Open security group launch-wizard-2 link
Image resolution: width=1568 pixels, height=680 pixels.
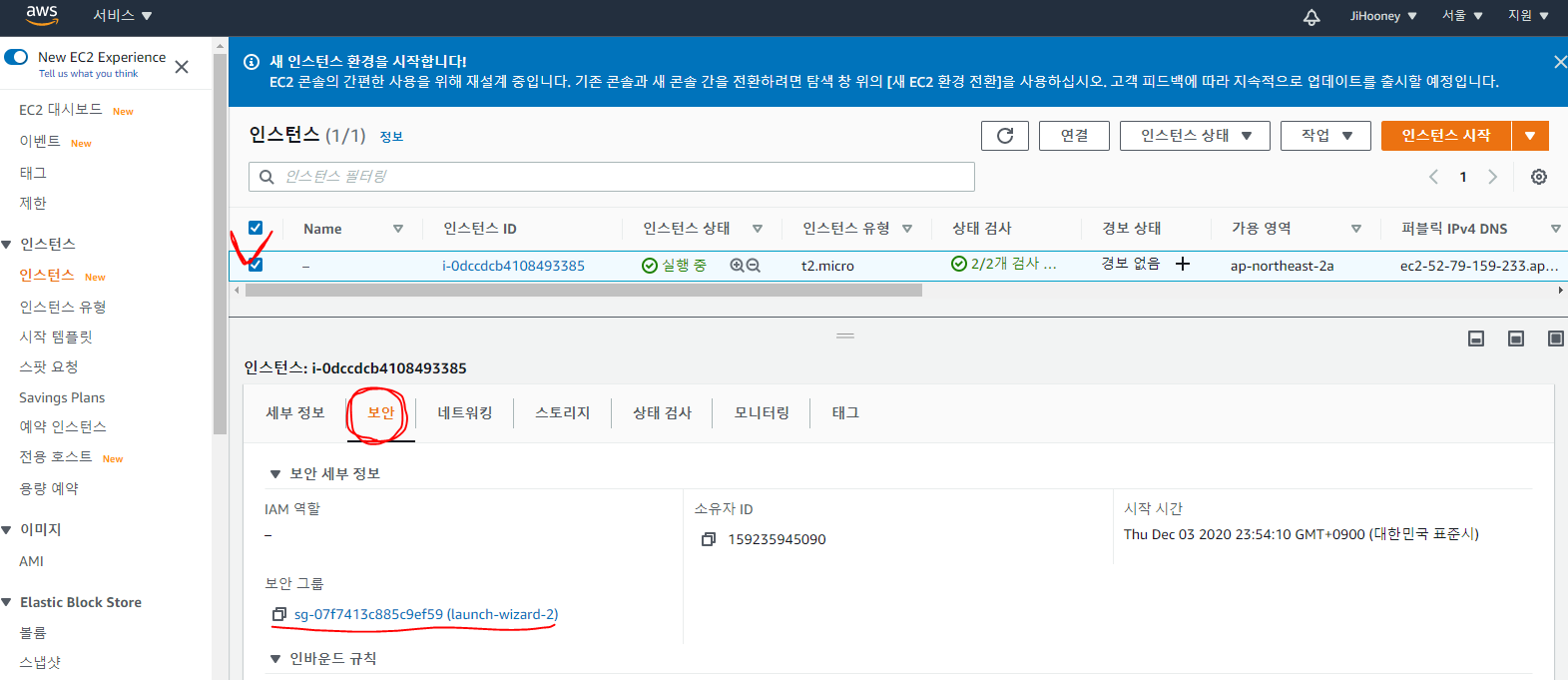tap(426, 614)
